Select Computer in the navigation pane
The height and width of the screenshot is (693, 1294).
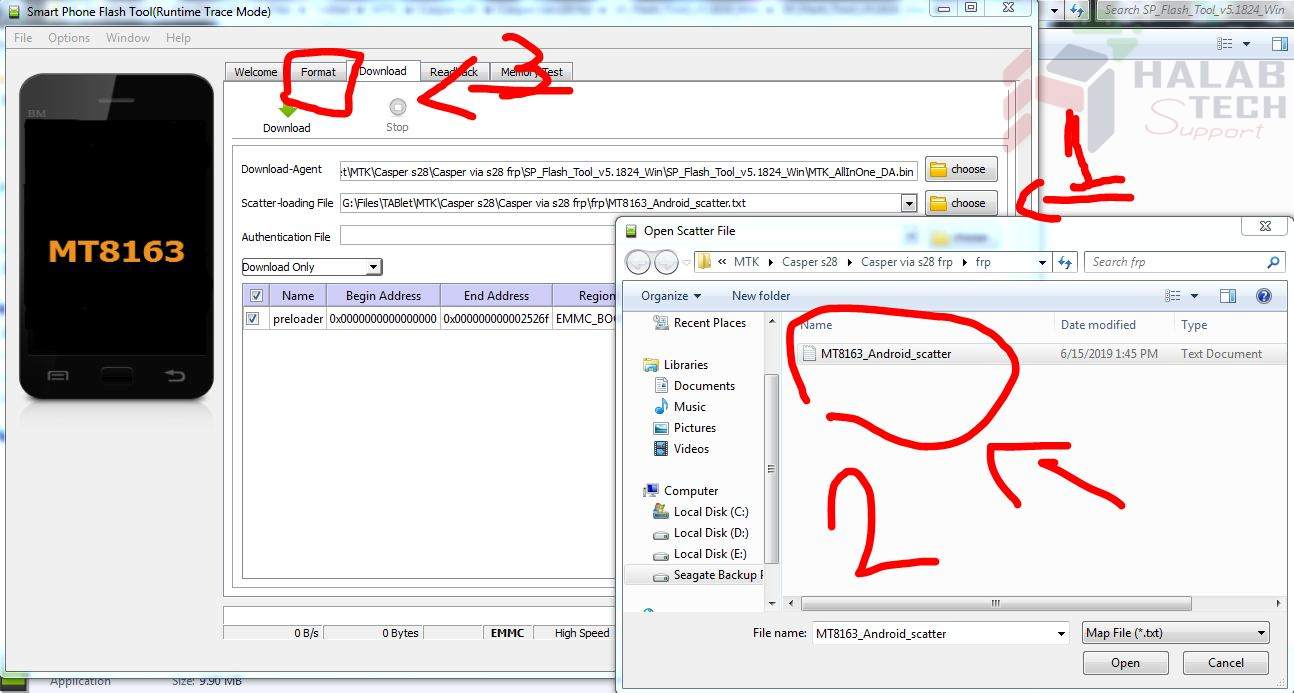tap(681, 491)
